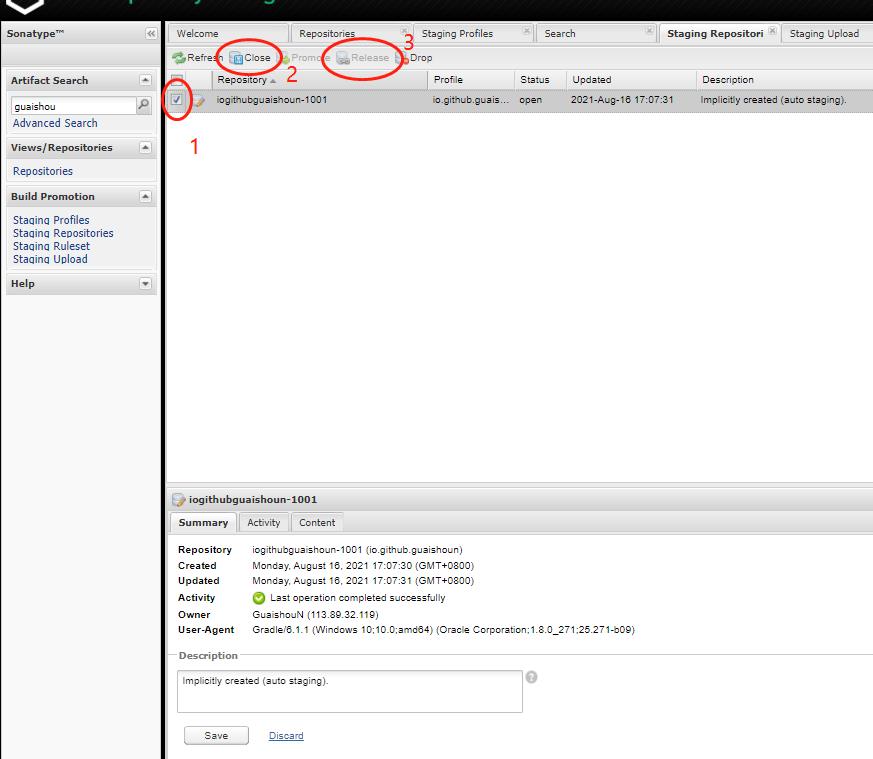This screenshot has height=759, width=873.
Task: Click the artifact search magnifier icon
Action: [144, 105]
